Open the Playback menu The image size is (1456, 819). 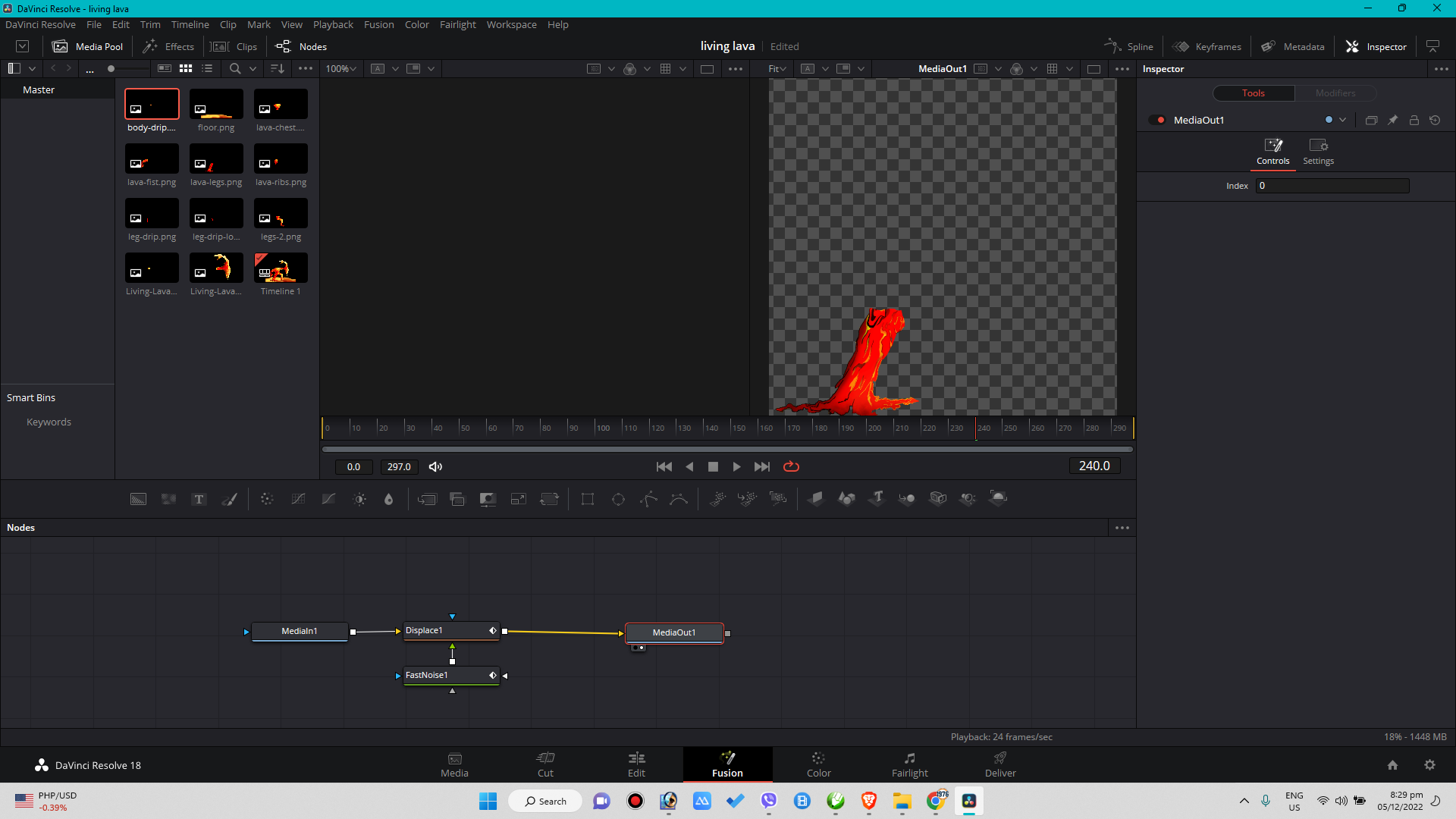333,24
